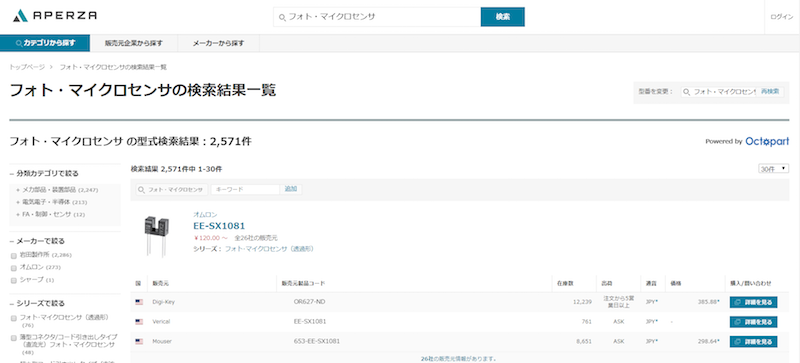Click the 追加 keyword add button
Image resolution: width=800 pixels, height=363 pixels.
pyautogui.click(x=291, y=189)
